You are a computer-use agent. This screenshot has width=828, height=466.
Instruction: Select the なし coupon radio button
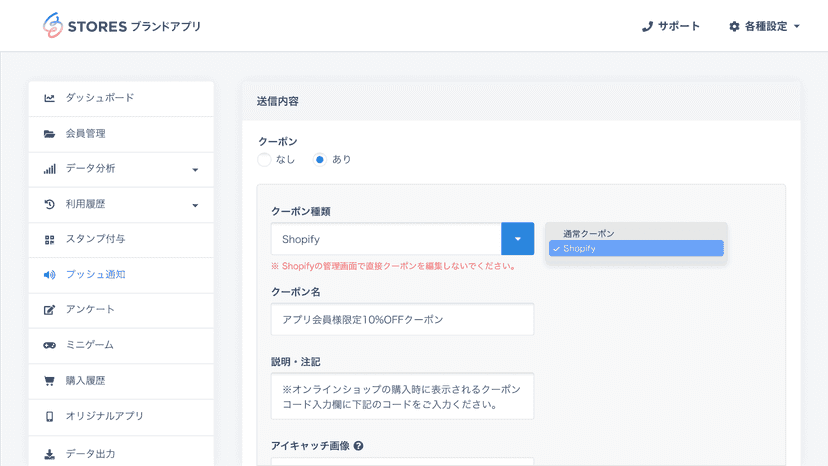pyautogui.click(x=264, y=160)
